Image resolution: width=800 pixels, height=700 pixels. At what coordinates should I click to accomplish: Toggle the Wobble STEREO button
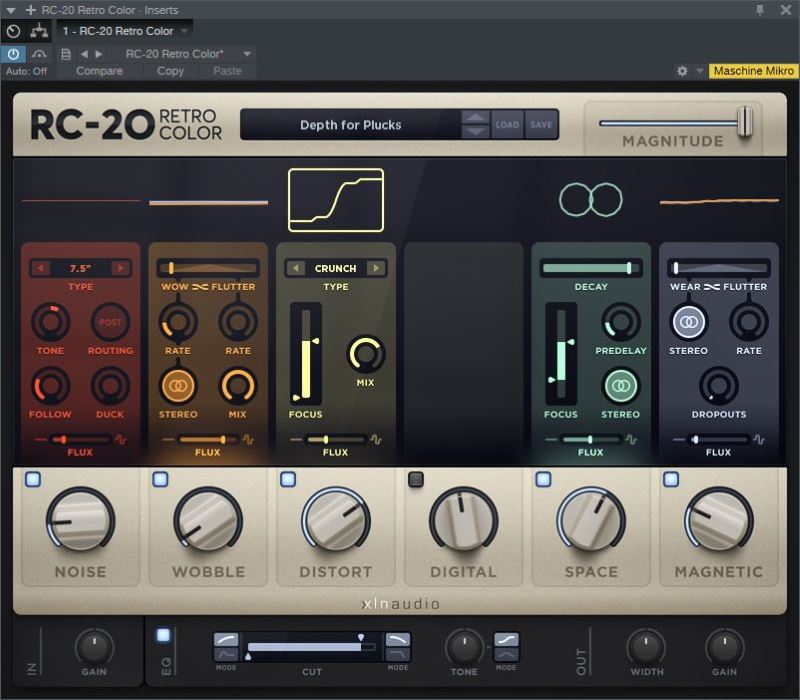pos(178,386)
